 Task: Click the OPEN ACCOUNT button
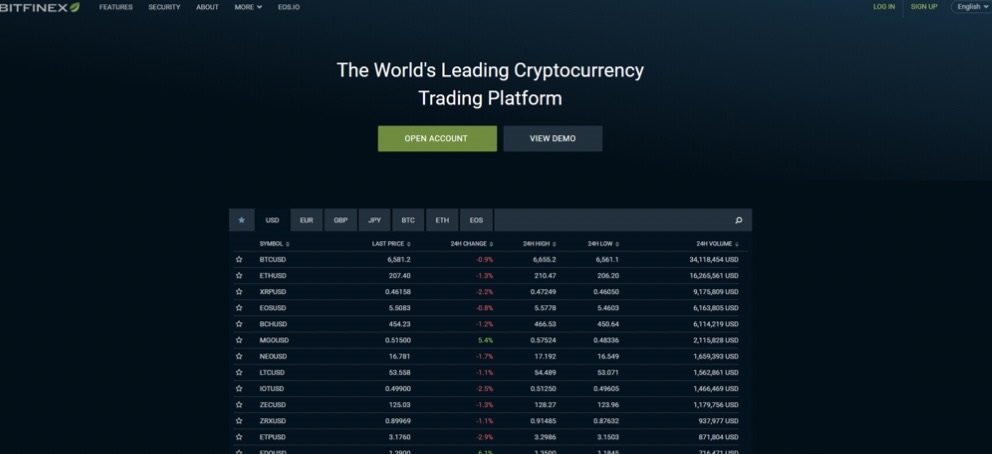pyautogui.click(x=437, y=138)
